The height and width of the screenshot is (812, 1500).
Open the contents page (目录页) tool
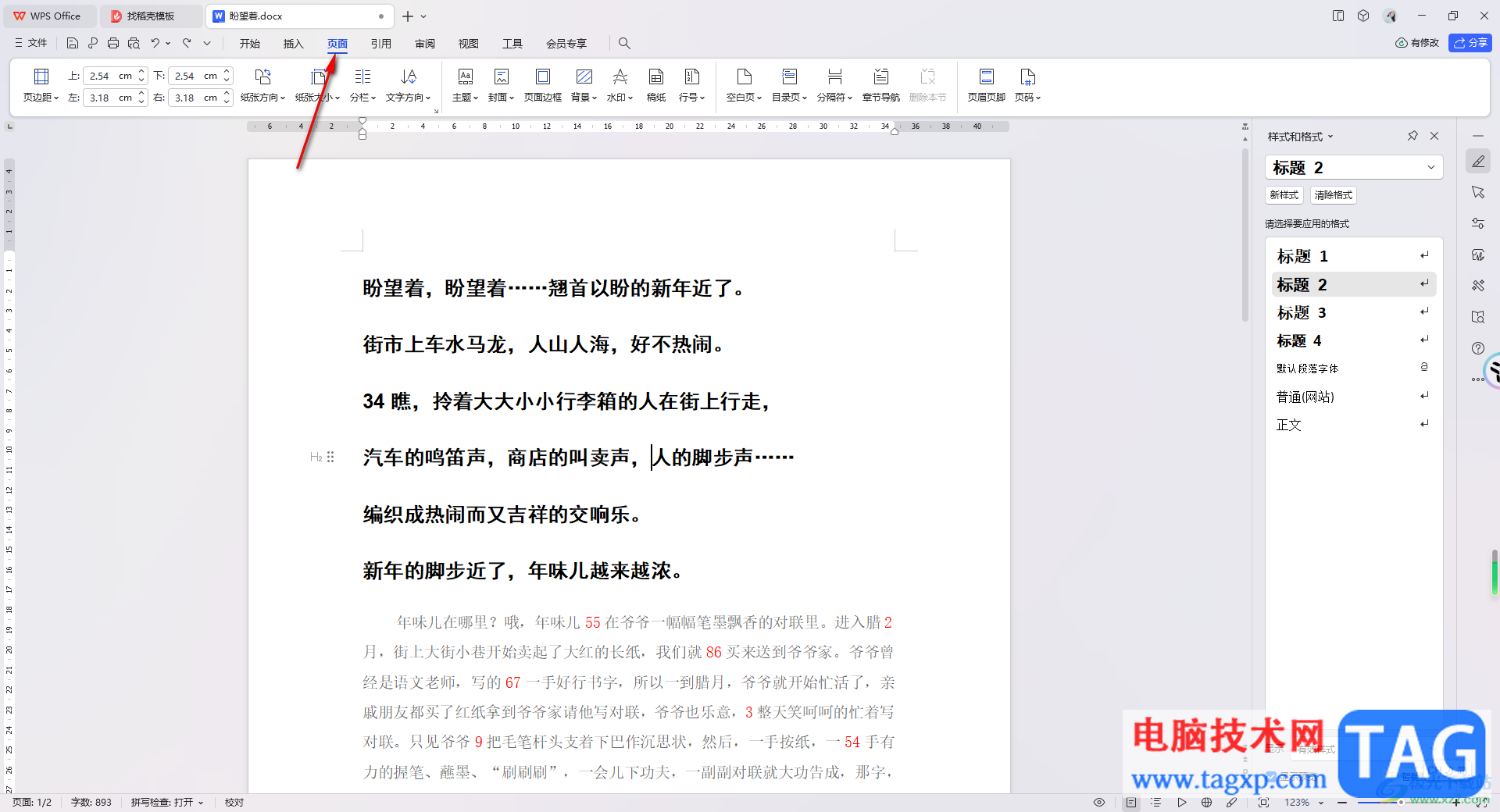click(x=789, y=85)
